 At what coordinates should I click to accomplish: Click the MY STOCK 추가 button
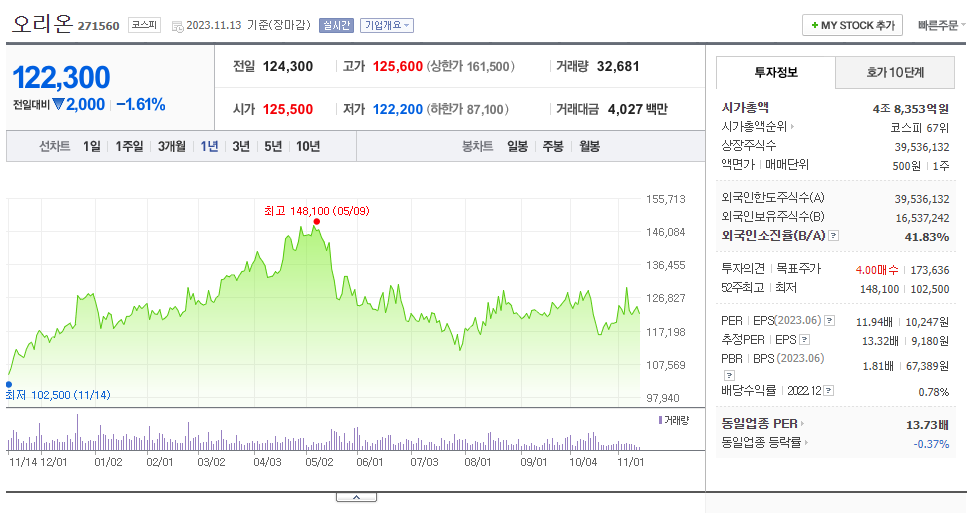pos(852,25)
